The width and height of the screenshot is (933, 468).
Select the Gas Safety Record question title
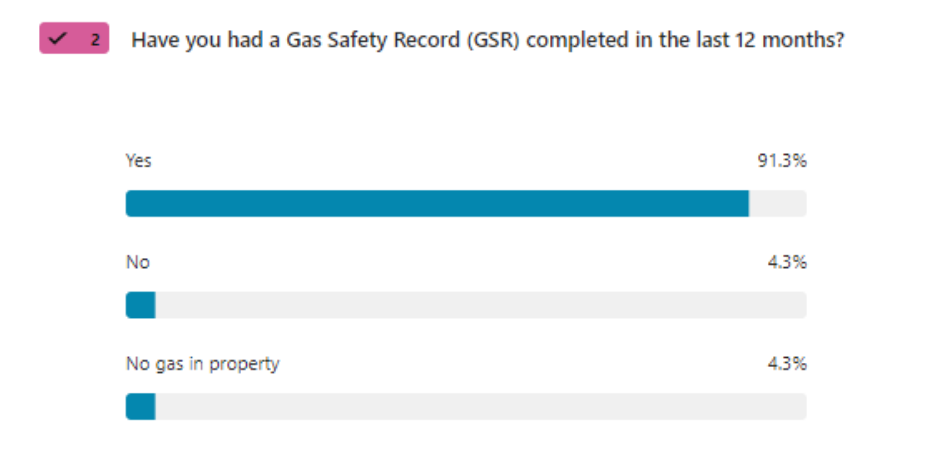pos(488,41)
